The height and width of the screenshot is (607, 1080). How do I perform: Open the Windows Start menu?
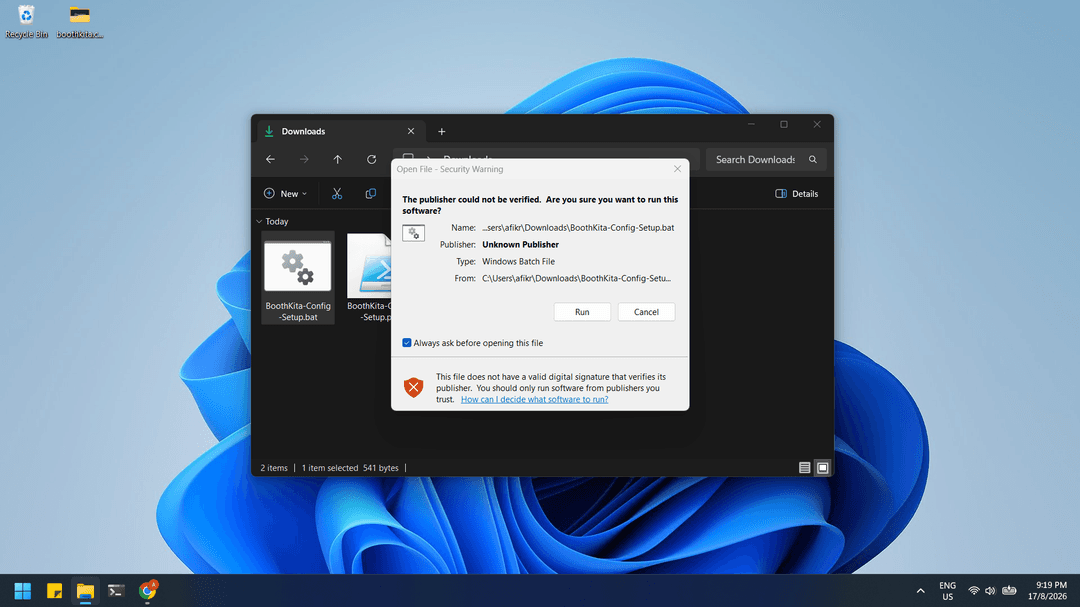click(x=23, y=590)
